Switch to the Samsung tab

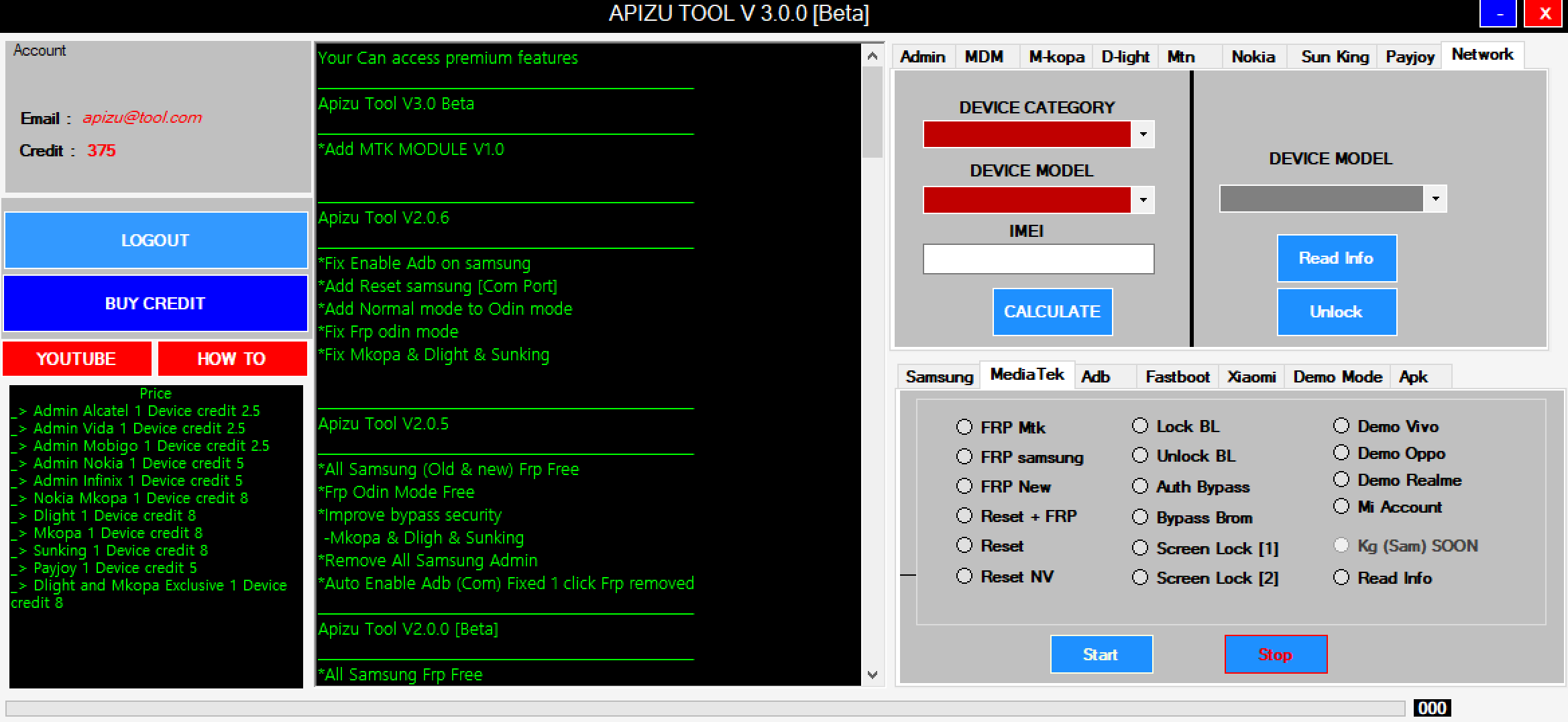938,376
